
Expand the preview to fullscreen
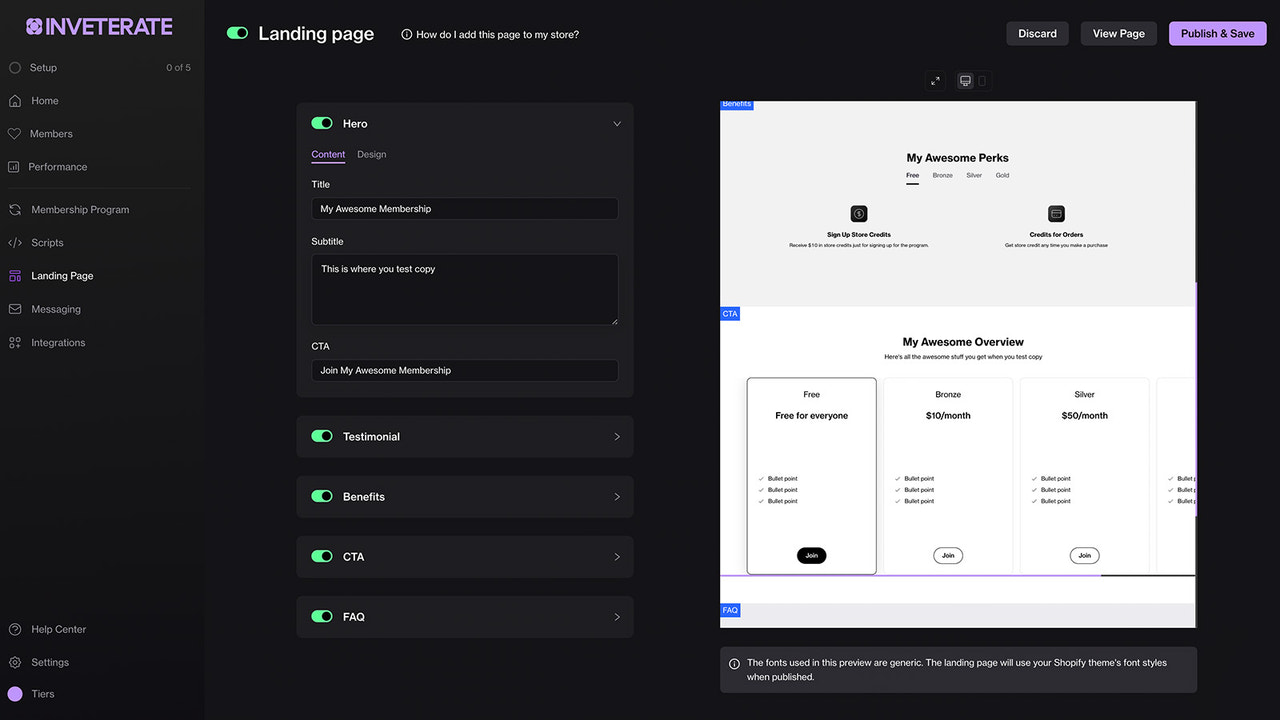(934, 80)
